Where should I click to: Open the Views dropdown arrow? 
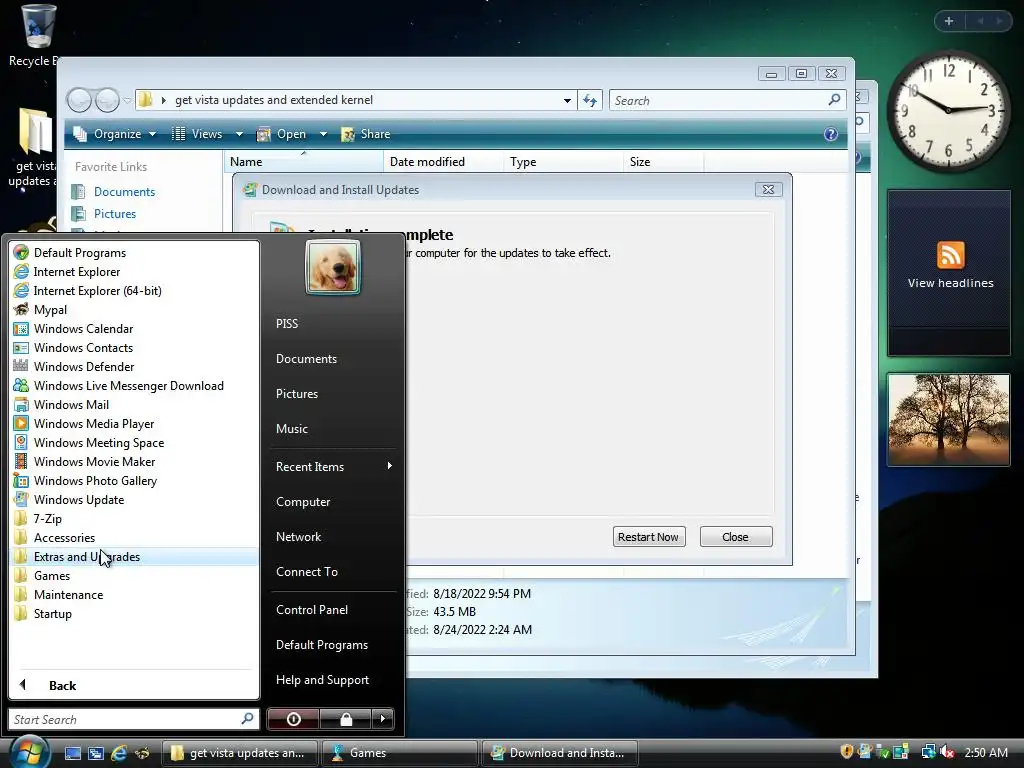pos(239,134)
